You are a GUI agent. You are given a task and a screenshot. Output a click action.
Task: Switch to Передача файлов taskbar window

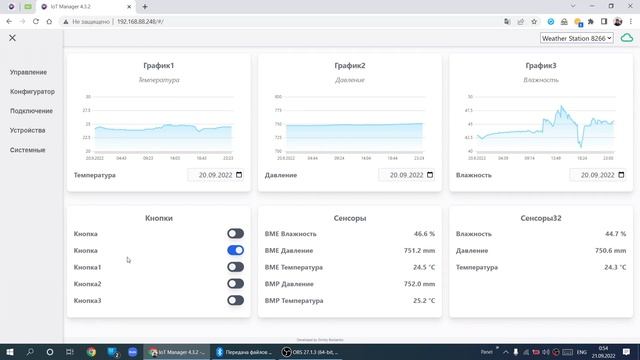pos(244,352)
